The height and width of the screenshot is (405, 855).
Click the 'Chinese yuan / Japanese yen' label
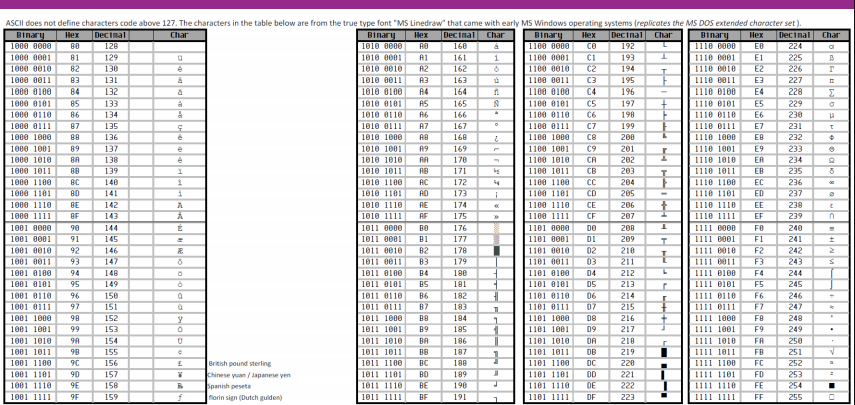250,374
